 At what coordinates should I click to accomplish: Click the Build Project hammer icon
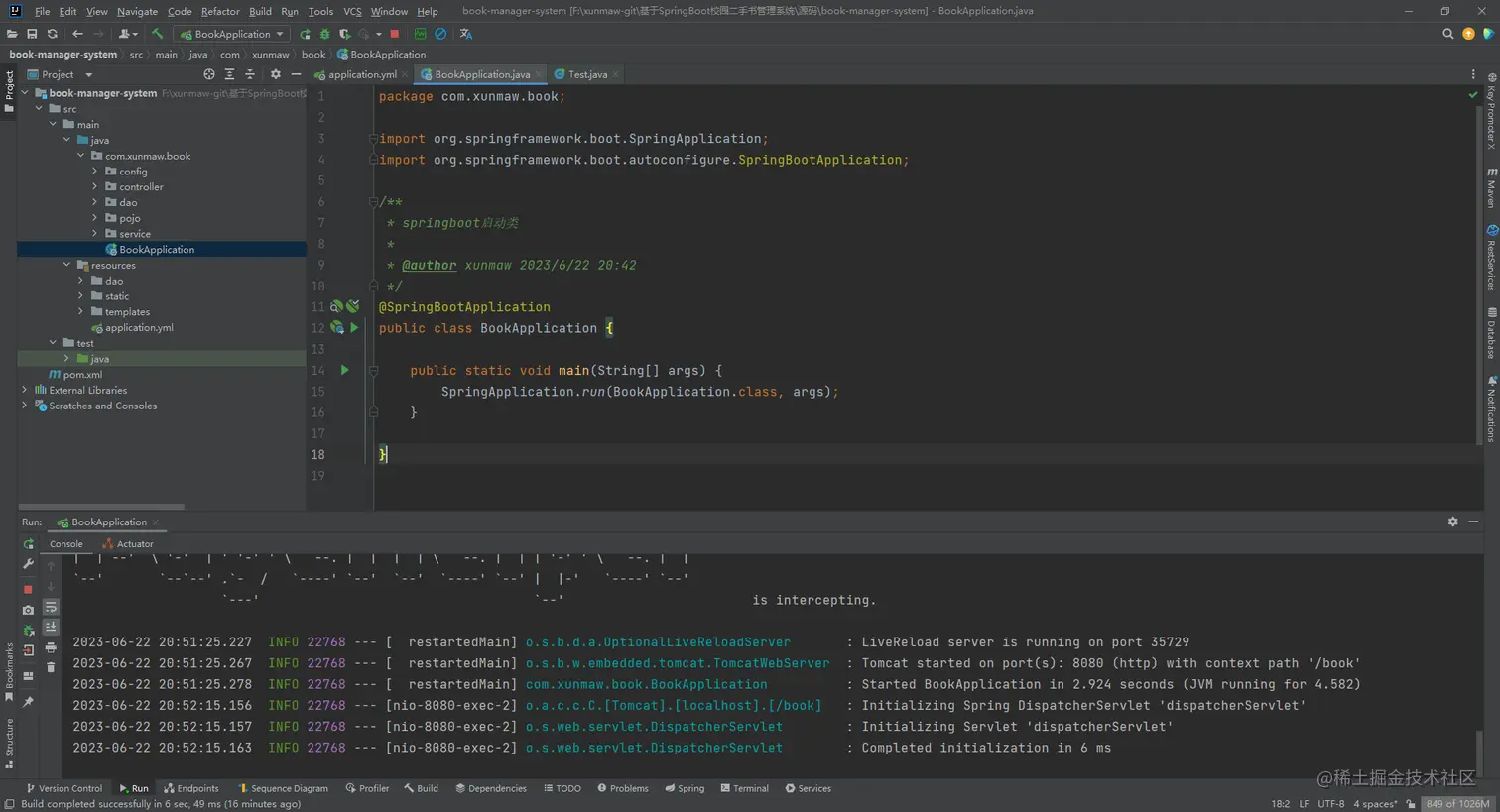tap(157, 34)
